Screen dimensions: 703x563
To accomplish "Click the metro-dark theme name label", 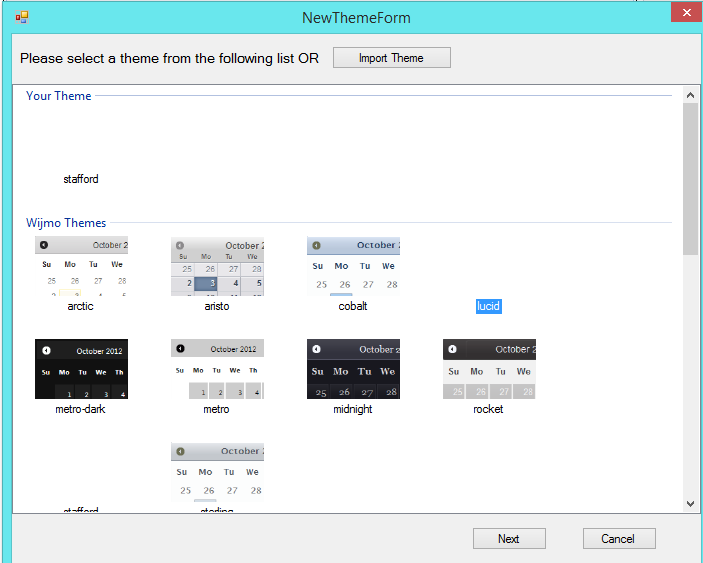I will pyautogui.click(x=80, y=409).
